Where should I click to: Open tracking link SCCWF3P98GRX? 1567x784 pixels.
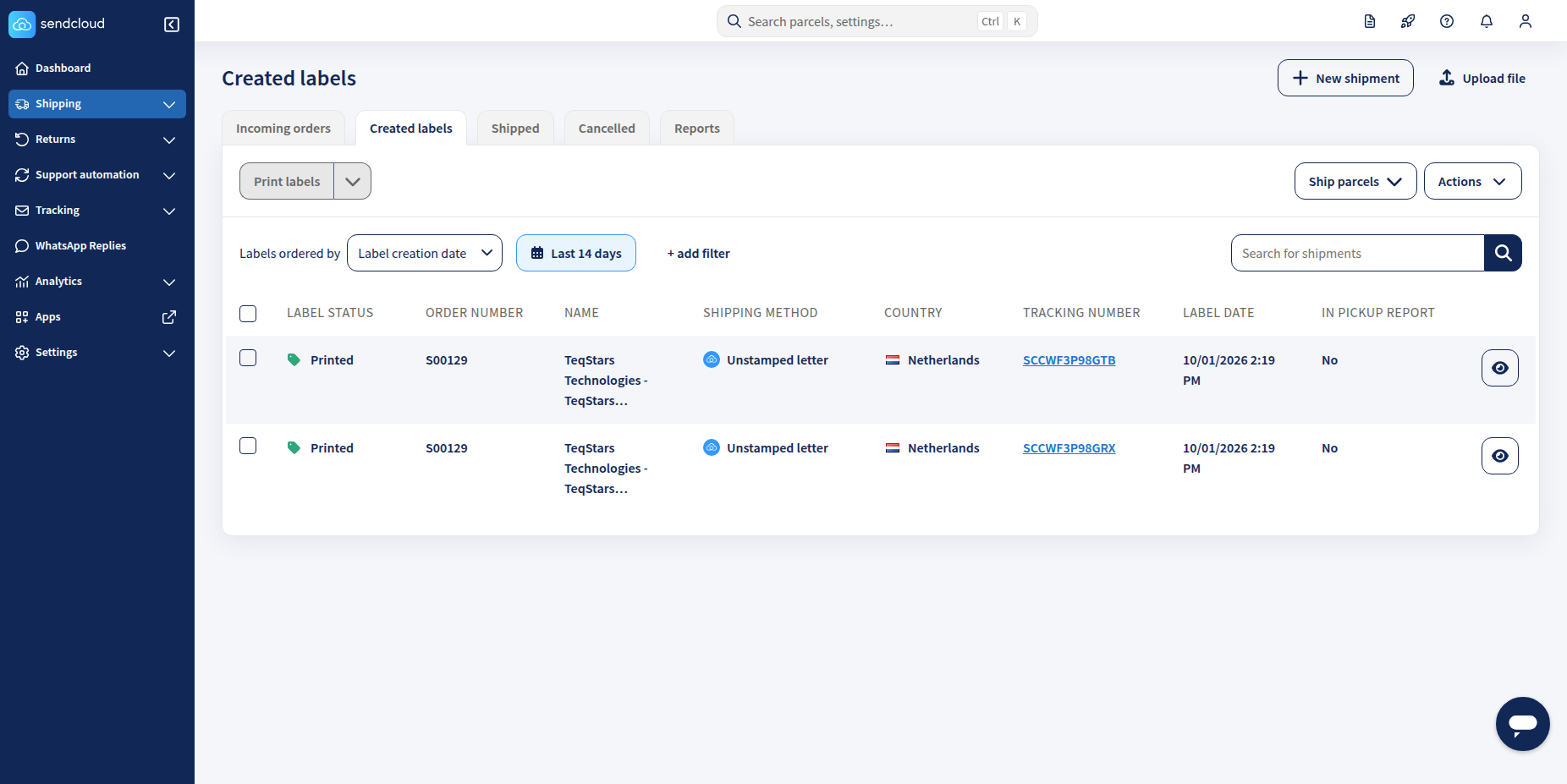point(1069,448)
